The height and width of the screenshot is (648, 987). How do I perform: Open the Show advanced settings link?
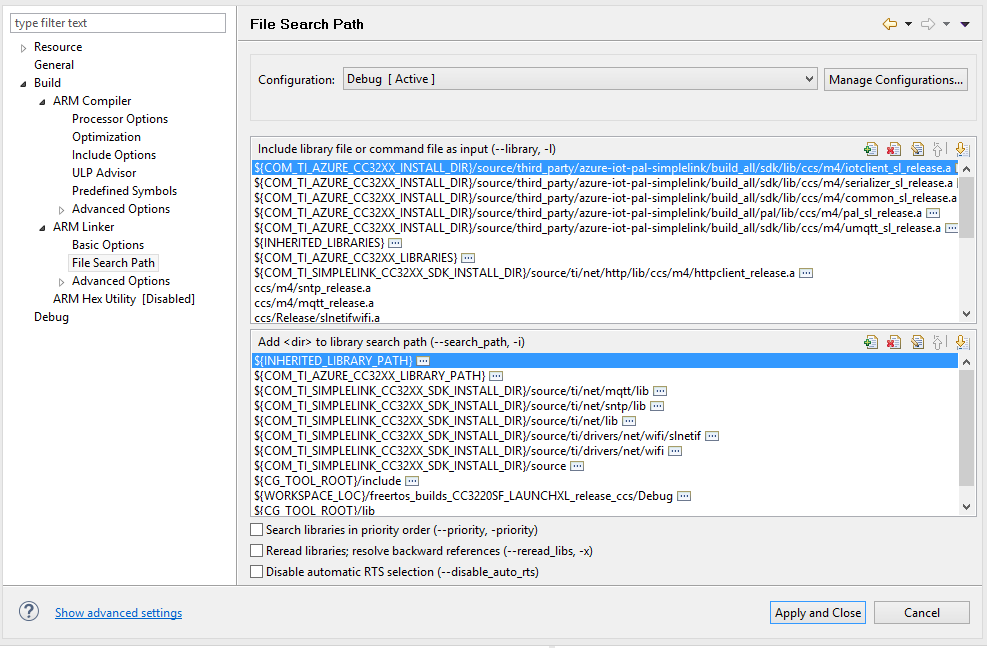(118, 613)
